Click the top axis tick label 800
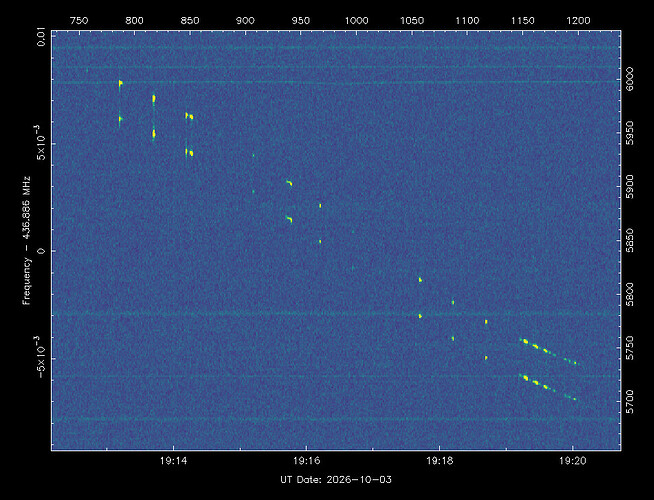 (134, 20)
